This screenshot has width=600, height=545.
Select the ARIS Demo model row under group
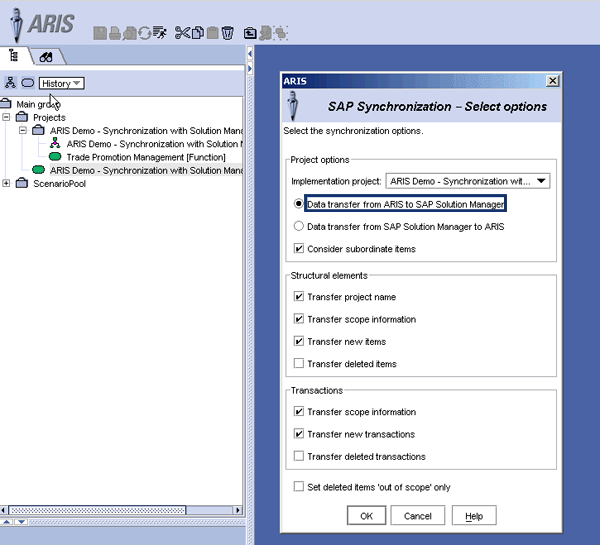click(155, 144)
